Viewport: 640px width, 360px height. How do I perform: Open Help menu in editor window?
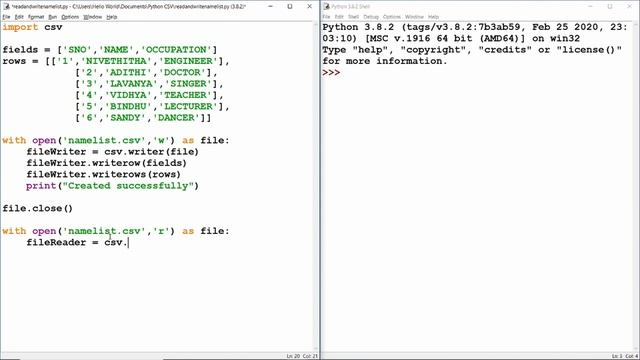[x=112, y=17]
